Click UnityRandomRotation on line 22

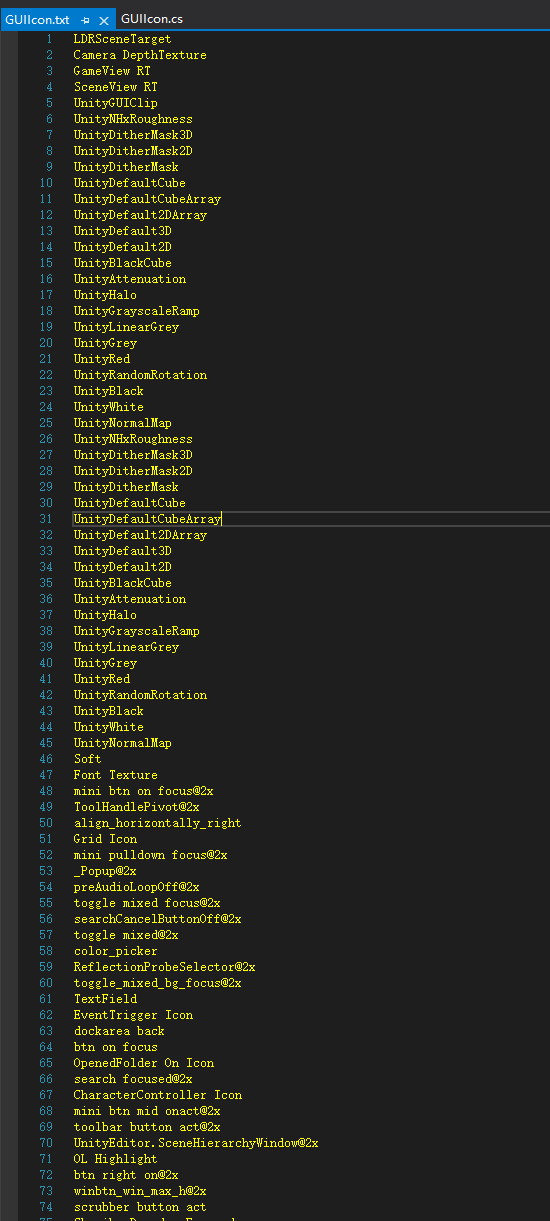pos(140,375)
